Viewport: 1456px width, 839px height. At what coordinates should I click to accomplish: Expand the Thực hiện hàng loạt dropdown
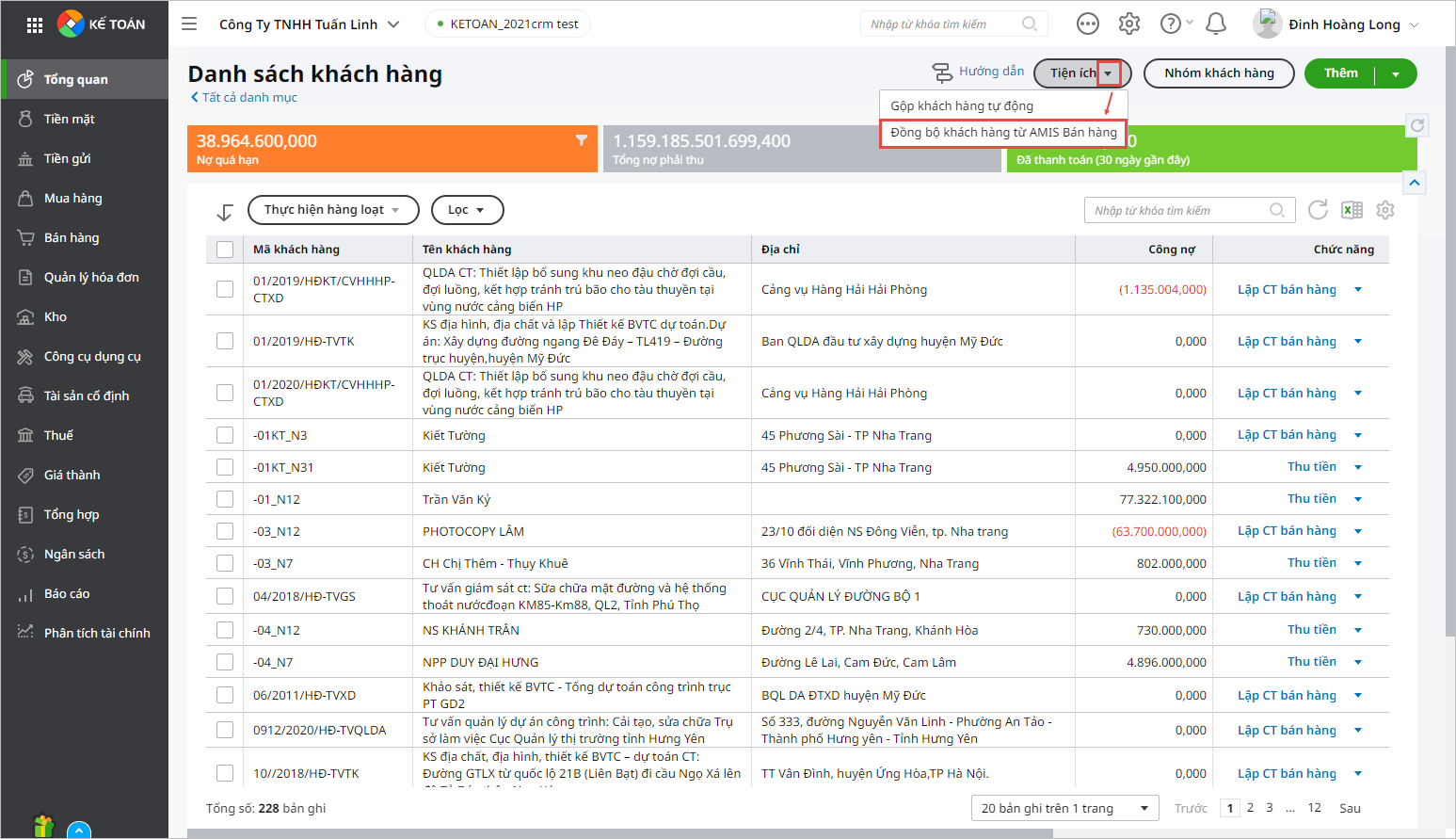tap(332, 210)
